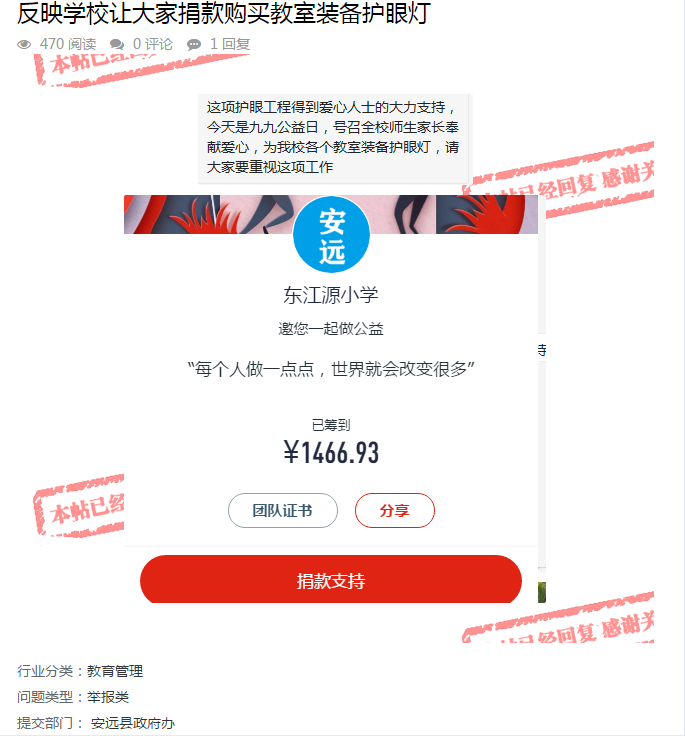Click the double-bubble comments icon beside 0 评论
685x736 pixels.
tap(117, 45)
